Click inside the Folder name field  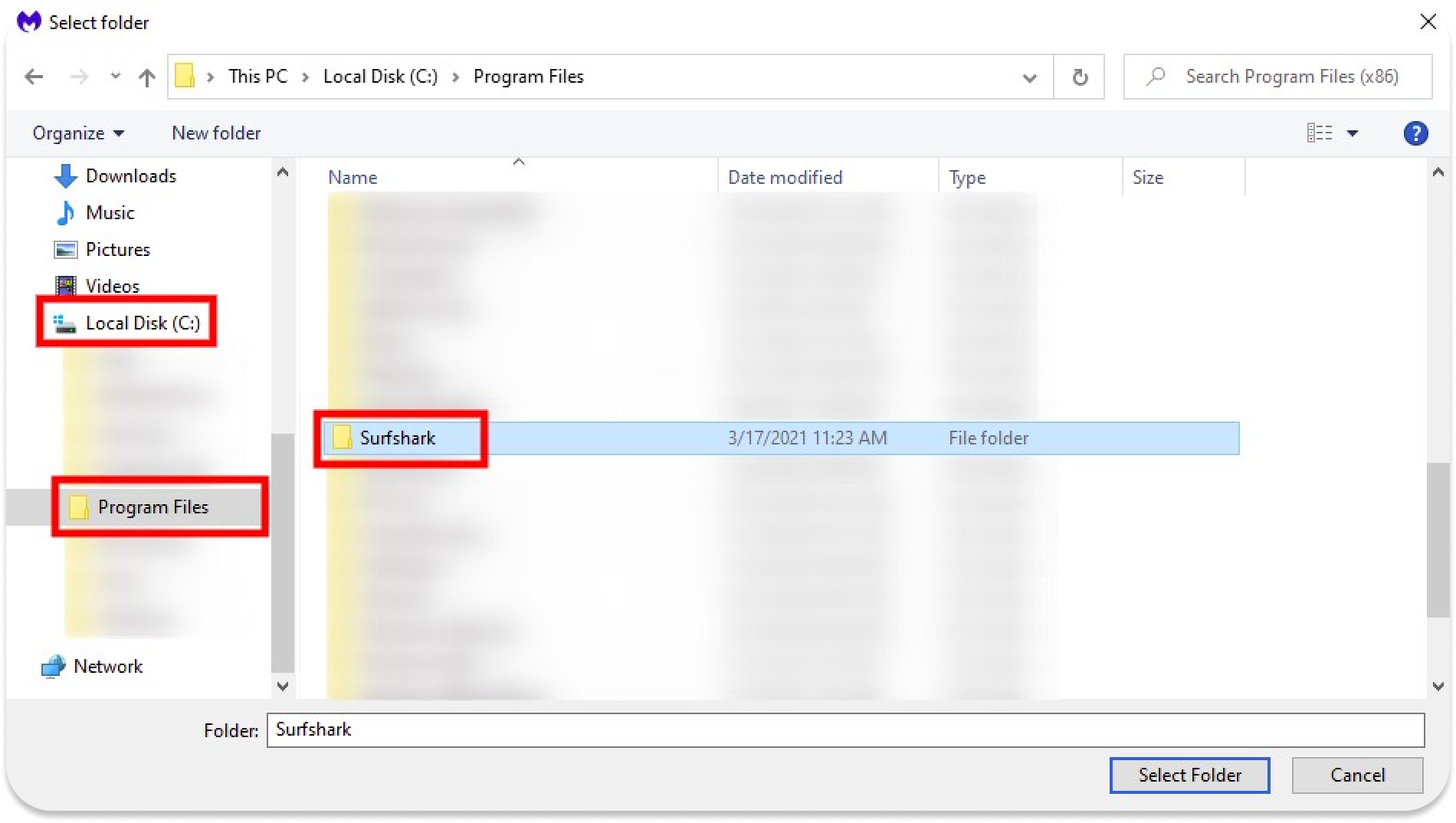point(843,730)
